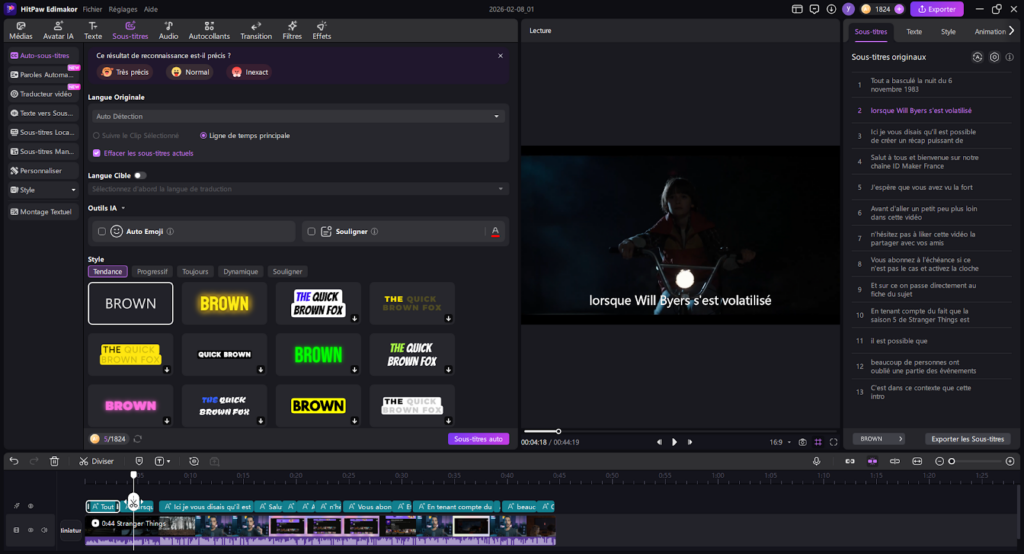1024x554 pixels.
Task: Click Exporter les Sous-titres button
Action: [969, 439]
